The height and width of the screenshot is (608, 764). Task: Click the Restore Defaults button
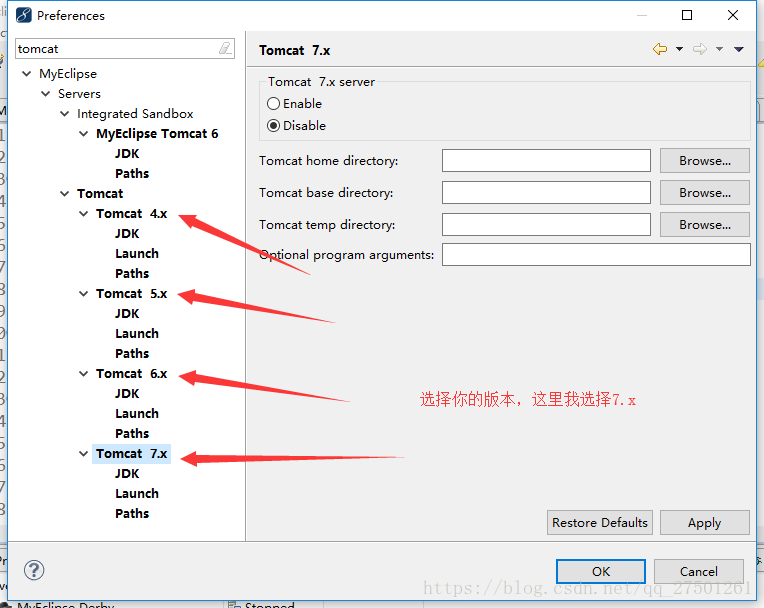click(600, 523)
